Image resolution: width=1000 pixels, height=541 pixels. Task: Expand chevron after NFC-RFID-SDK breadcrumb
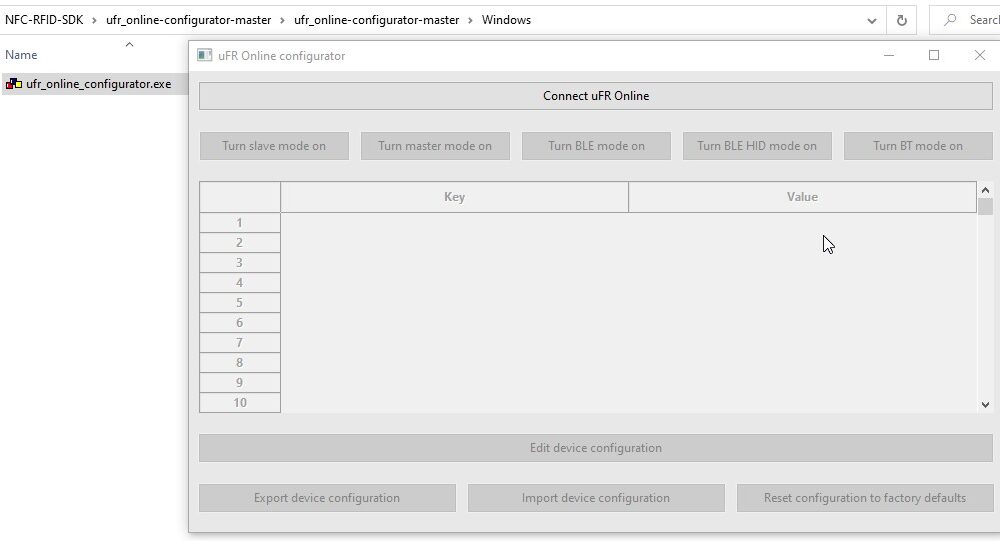coord(94,20)
